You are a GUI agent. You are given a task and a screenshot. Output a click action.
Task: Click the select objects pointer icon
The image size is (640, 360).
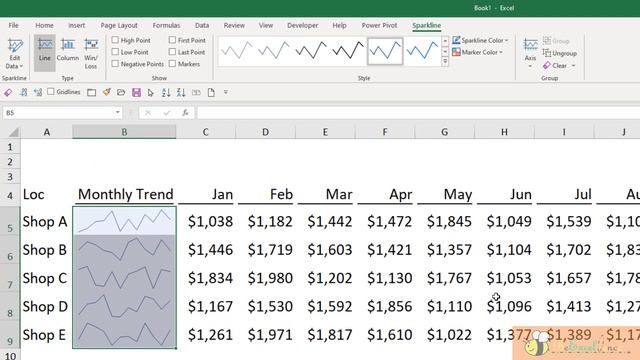(x=151, y=93)
